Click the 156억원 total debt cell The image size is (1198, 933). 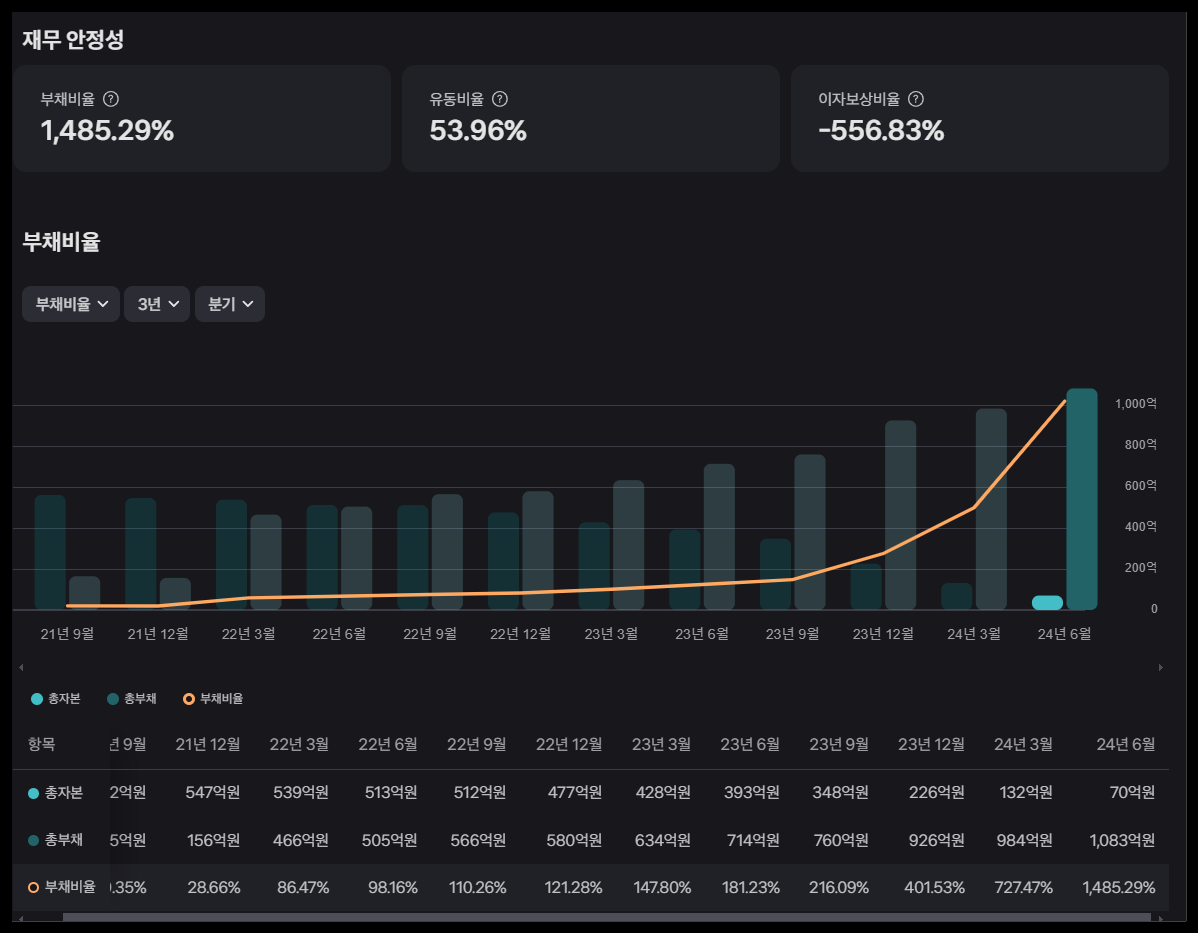pos(213,841)
